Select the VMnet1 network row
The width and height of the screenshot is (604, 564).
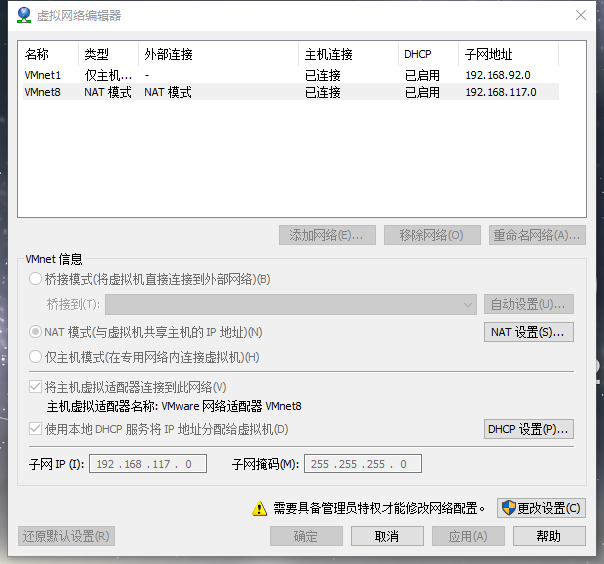pyautogui.click(x=291, y=75)
